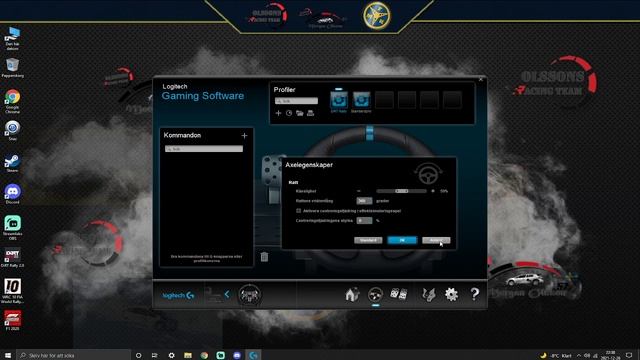The image size is (640, 360).
Task: Select the second (Standard) profile thumbnail
Action: 361,100
